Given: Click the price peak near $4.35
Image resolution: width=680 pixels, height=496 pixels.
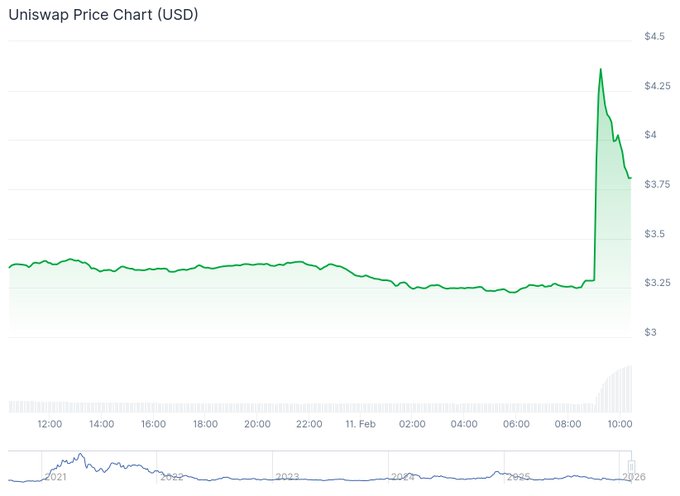Looking at the screenshot, I should click(600, 70).
